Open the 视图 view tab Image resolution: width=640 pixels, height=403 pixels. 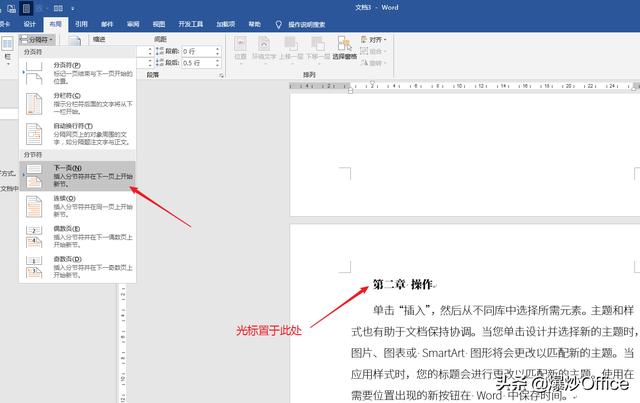coord(159,22)
